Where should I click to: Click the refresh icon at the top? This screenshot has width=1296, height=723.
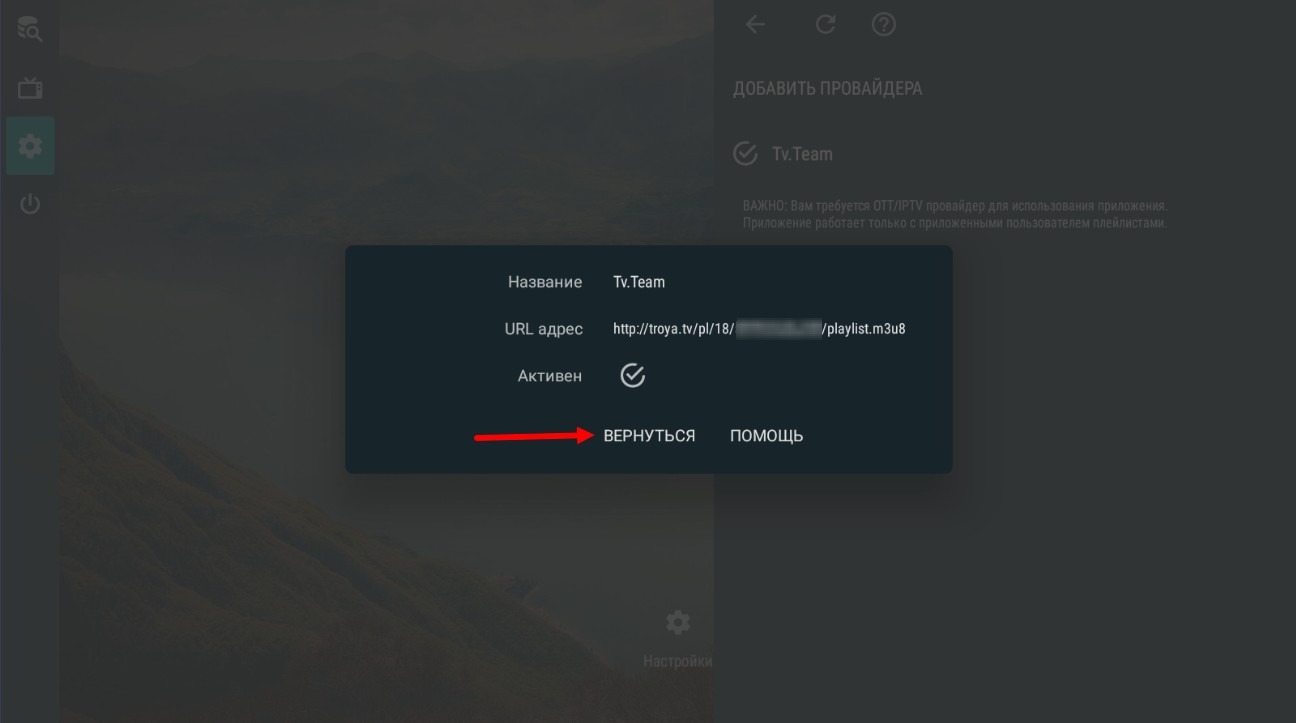coord(825,24)
